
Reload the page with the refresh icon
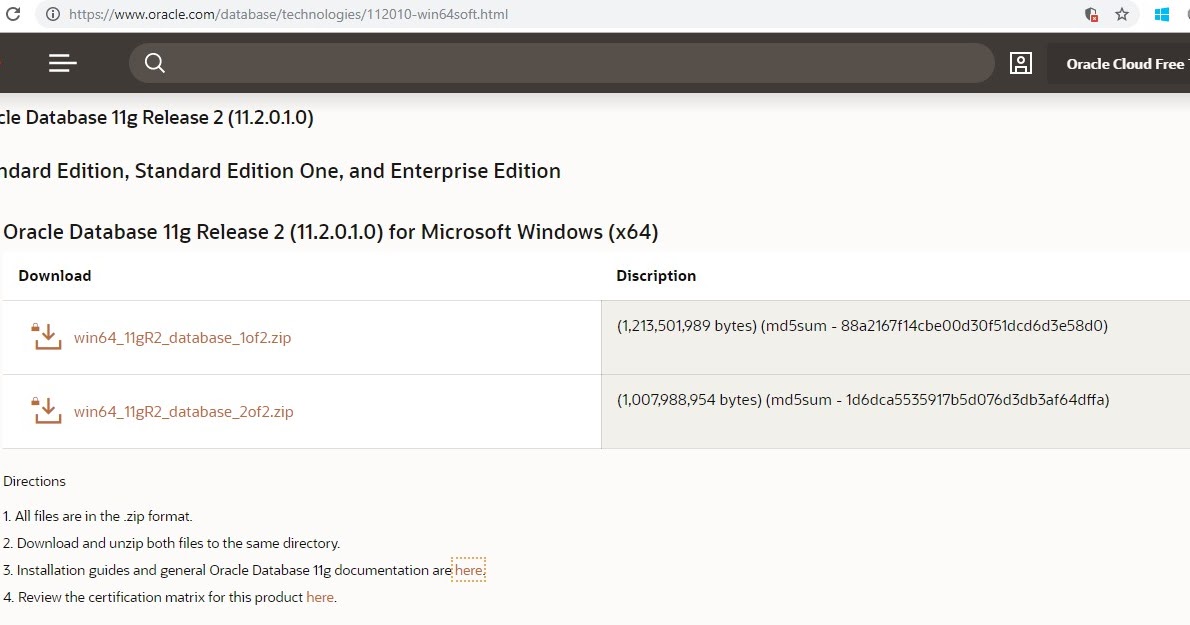(x=13, y=14)
